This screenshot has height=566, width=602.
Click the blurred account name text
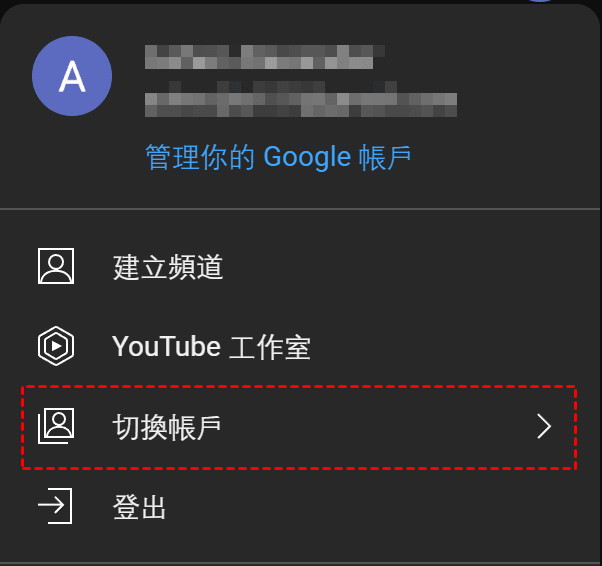coord(265,57)
